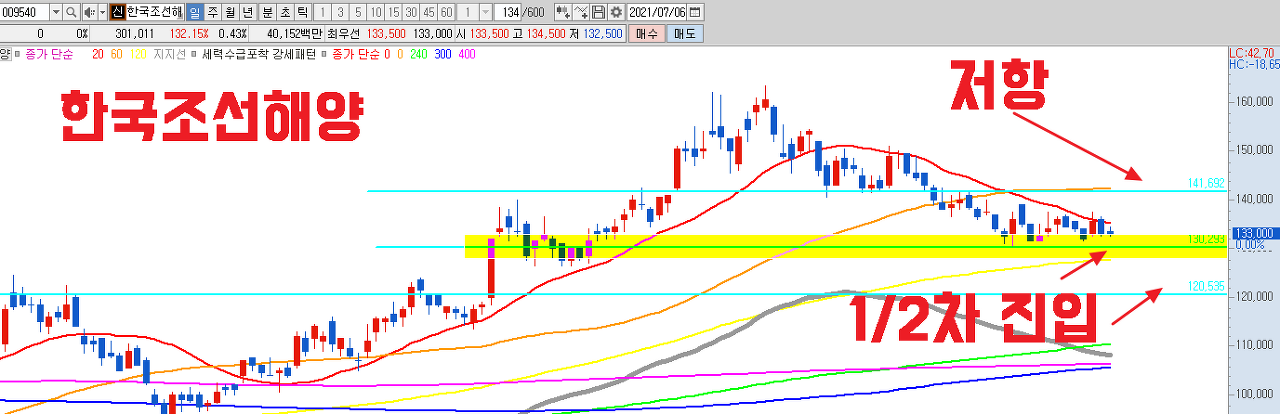This screenshot has height=414, width=1280.
Task: Click the orange 60 moving average label
Action: click(x=116, y=54)
